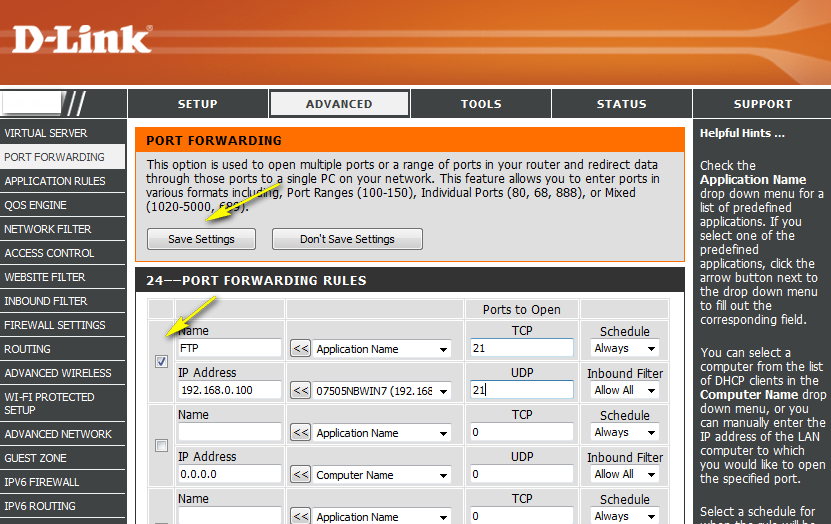Click the Save Settings button
The image size is (831, 524).
(201, 239)
